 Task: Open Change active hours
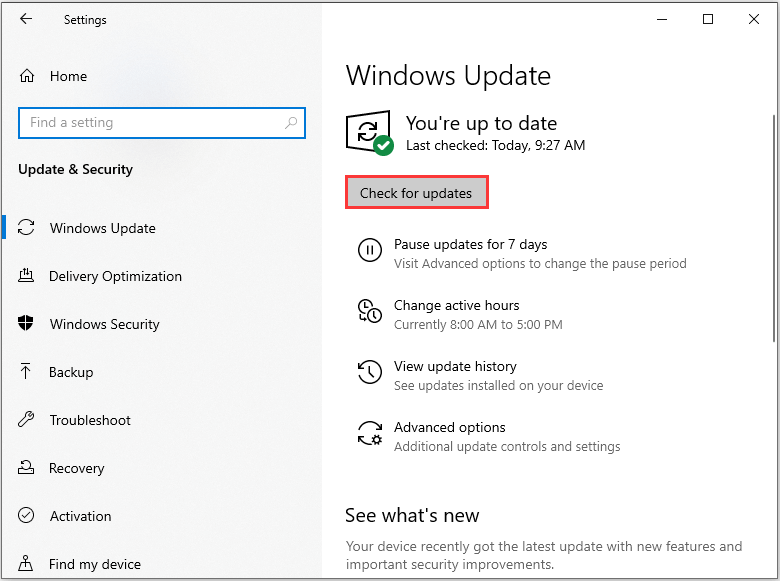tap(457, 305)
